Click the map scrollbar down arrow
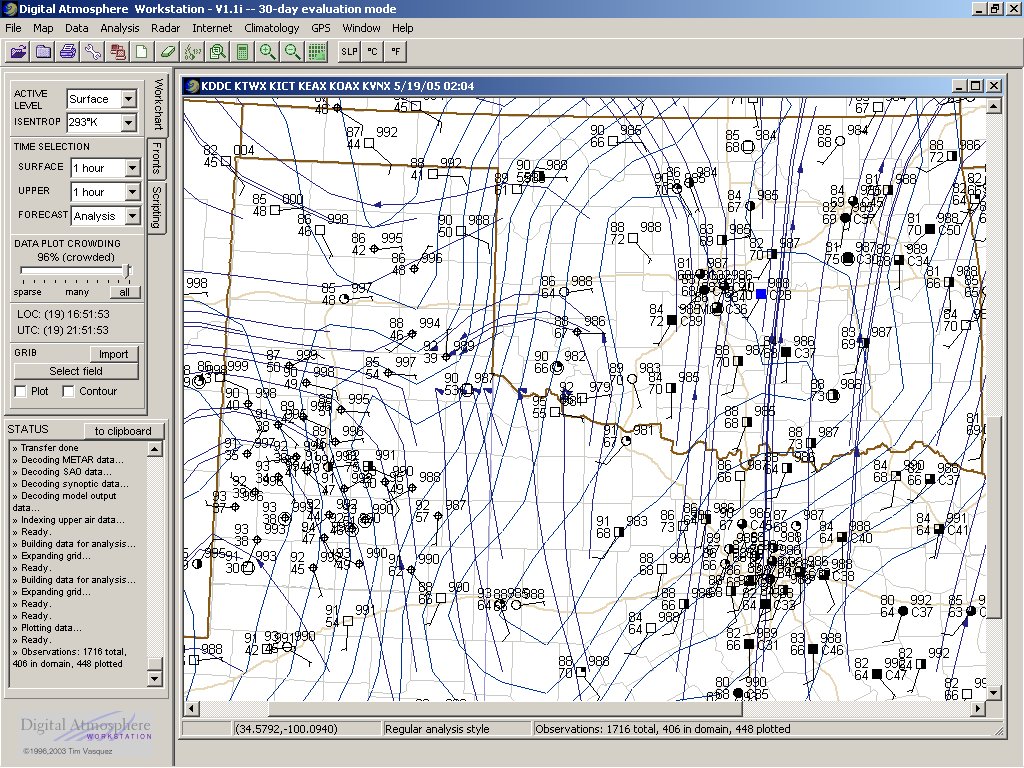Image resolution: width=1024 pixels, height=768 pixels. (x=993, y=693)
